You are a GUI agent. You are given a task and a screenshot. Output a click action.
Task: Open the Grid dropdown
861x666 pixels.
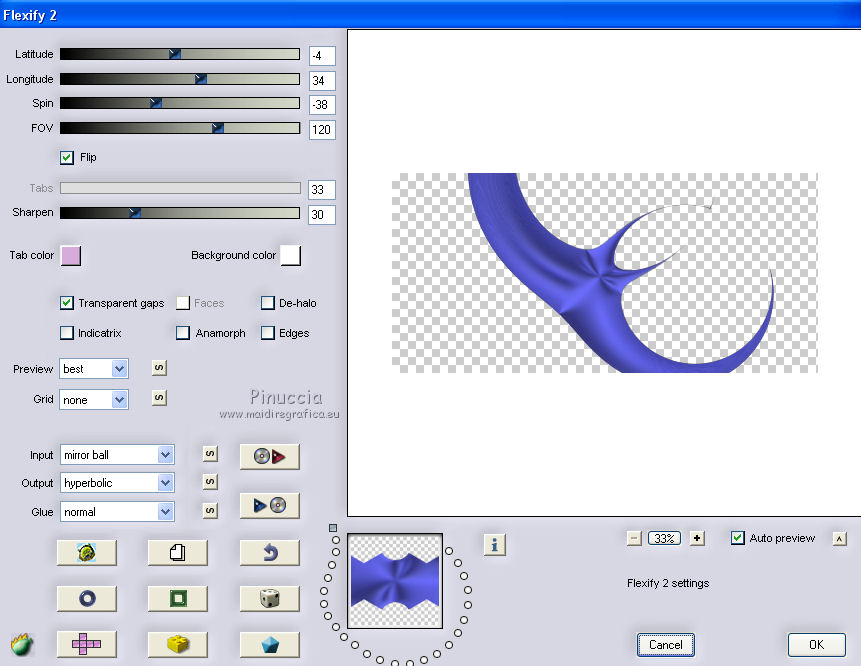pos(94,400)
